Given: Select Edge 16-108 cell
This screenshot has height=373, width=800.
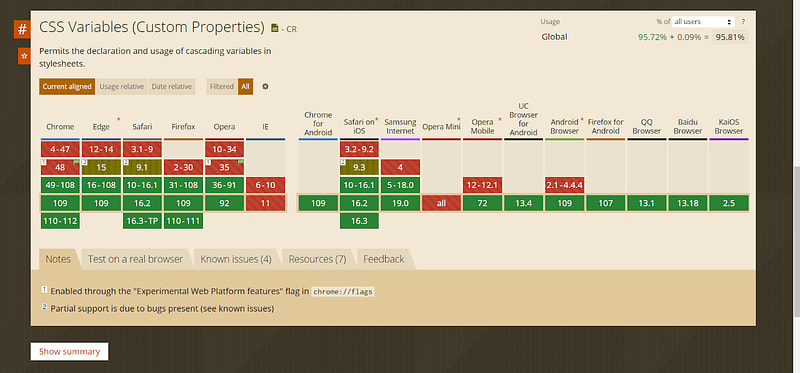Looking at the screenshot, I should point(102,185).
